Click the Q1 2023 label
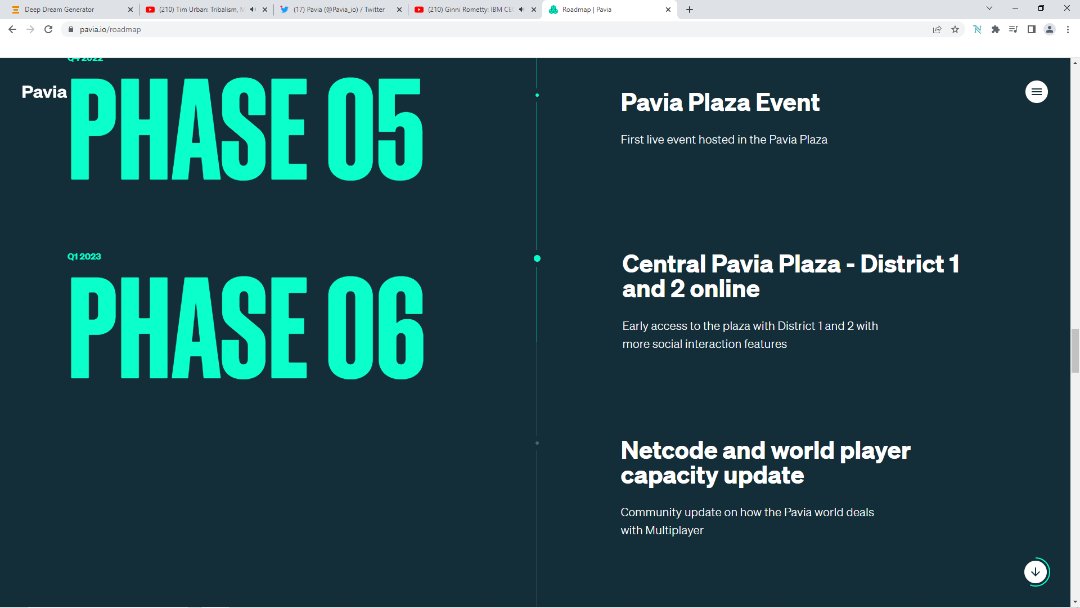This screenshot has height=608, width=1080. pos(84,256)
